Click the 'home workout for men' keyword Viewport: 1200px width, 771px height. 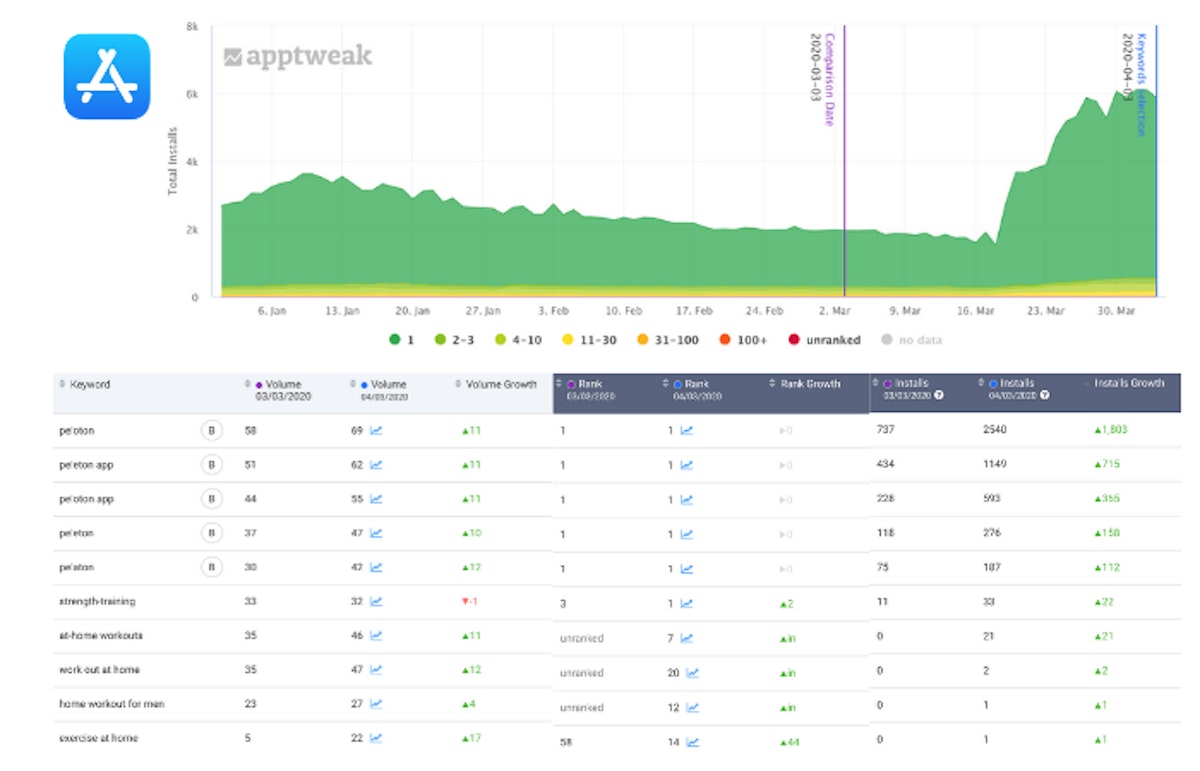point(111,704)
